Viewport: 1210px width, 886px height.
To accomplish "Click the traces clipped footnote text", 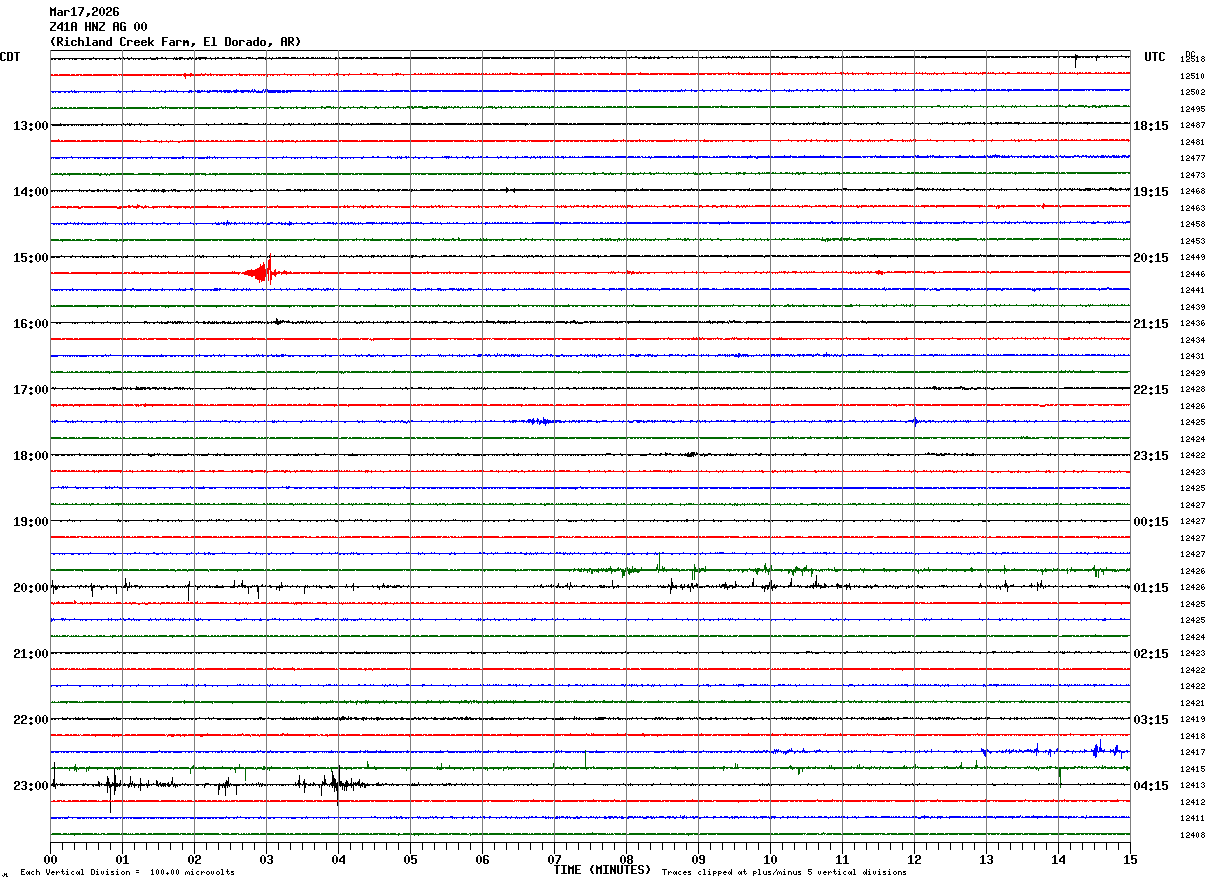I will coord(784,873).
